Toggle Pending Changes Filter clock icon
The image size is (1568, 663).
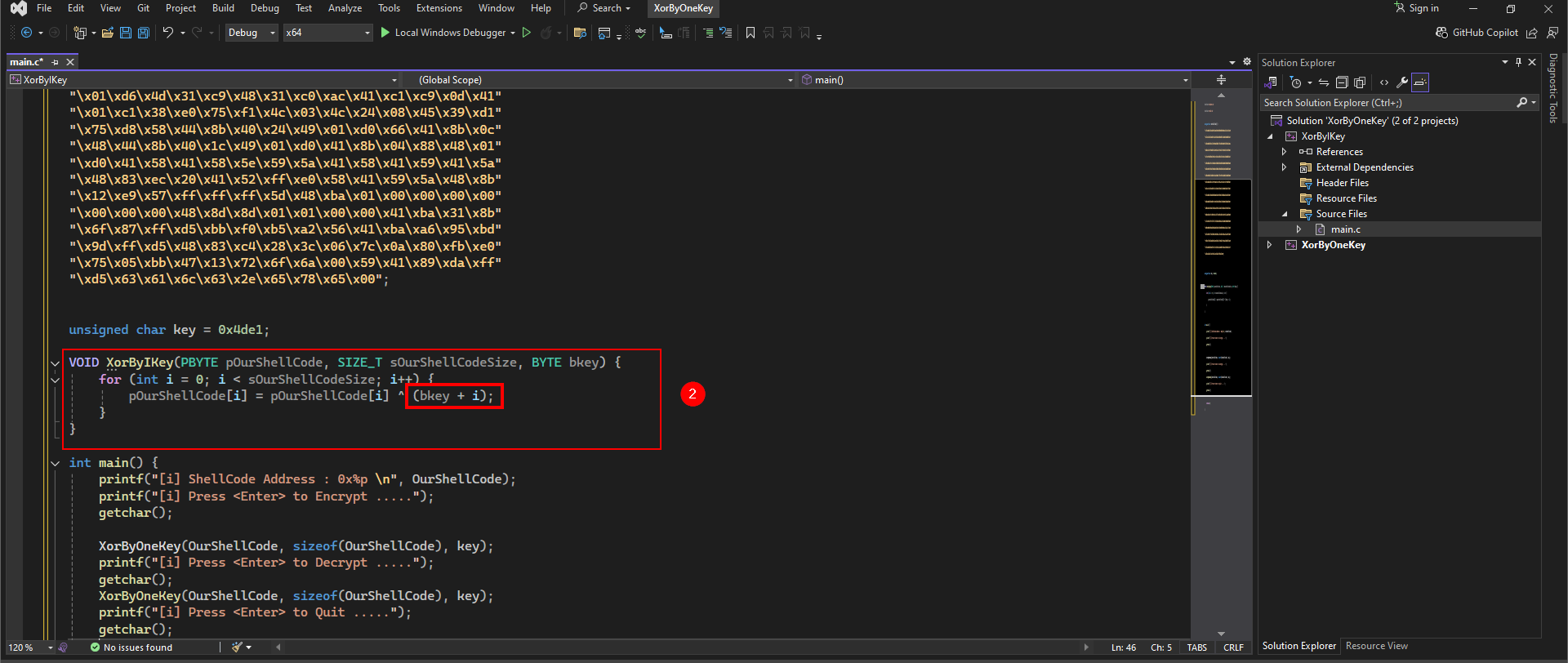coord(1296,82)
